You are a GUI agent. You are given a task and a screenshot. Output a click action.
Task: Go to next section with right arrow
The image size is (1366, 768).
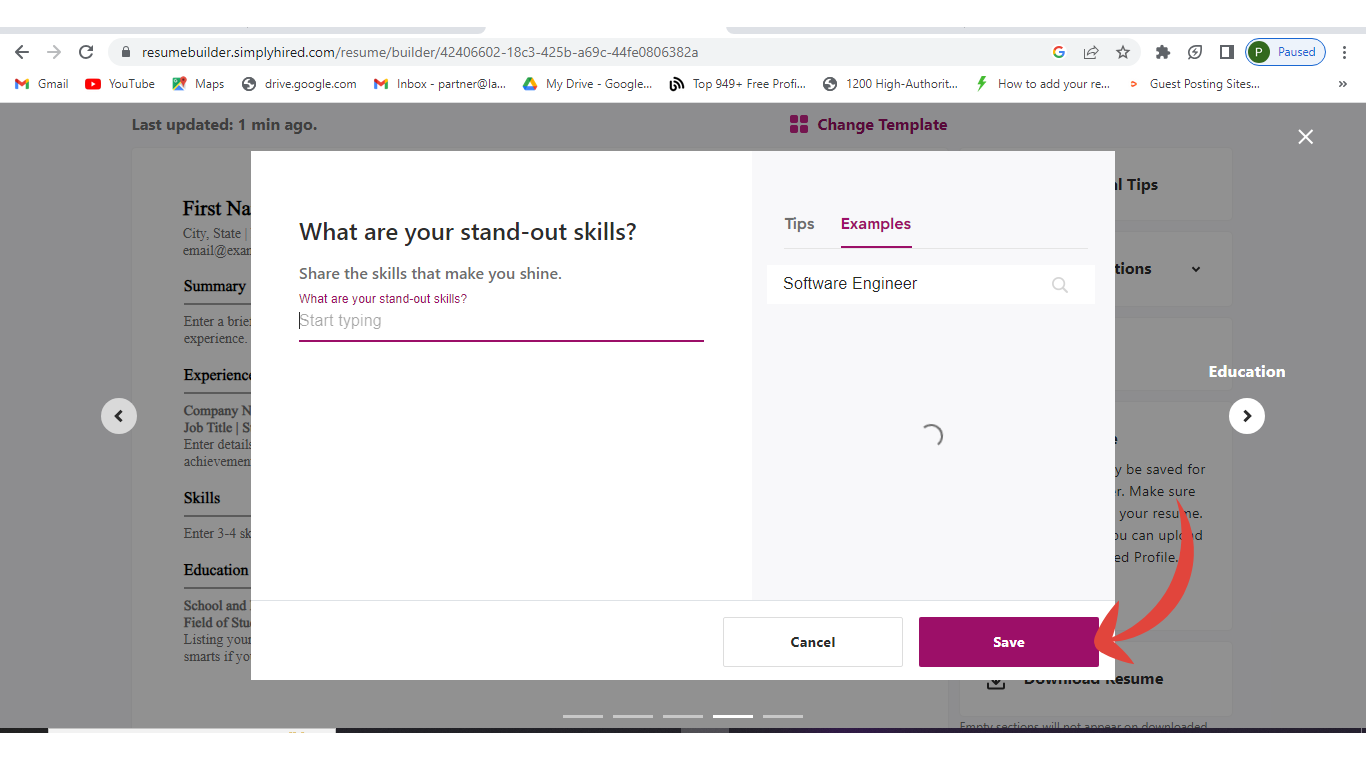pos(1246,416)
